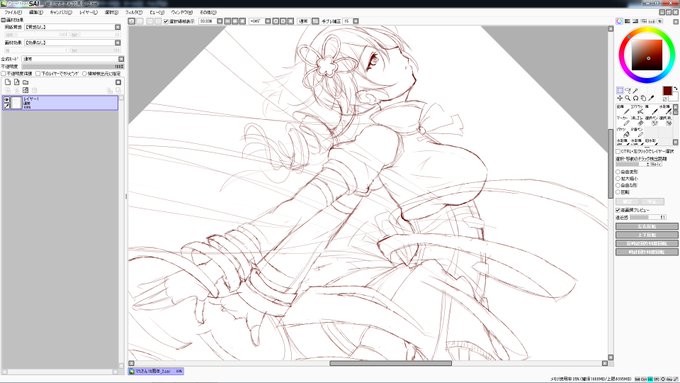The height and width of the screenshot is (383, 680).
Task: Open the ファイル (File) menu
Action: point(13,13)
